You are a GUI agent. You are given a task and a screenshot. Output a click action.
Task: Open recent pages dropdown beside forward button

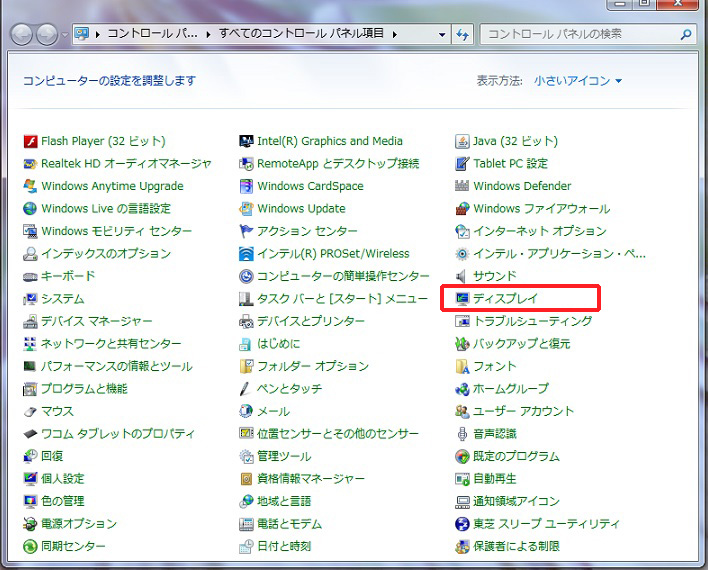point(65,35)
